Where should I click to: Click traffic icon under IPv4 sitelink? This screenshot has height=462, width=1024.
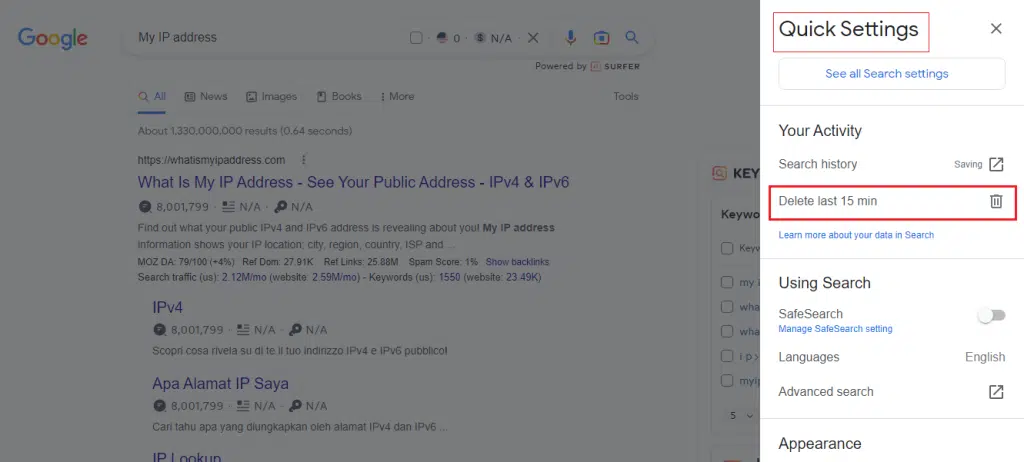(160, 330)
